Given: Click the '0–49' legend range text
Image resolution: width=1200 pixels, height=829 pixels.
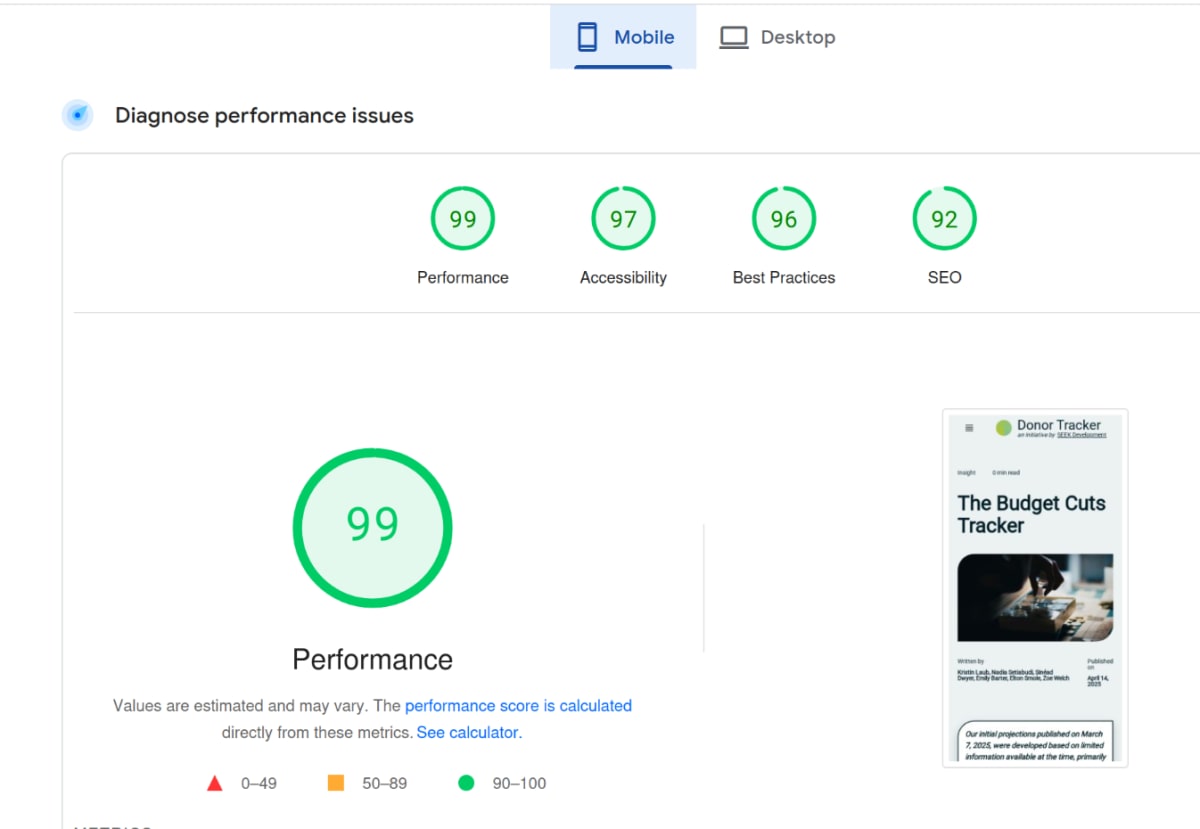Looking at the screenshot, I should [259, 783].
